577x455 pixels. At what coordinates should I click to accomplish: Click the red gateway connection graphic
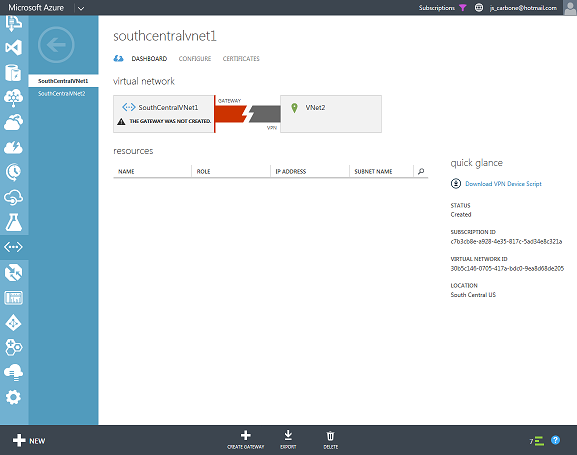click(230, 114)
